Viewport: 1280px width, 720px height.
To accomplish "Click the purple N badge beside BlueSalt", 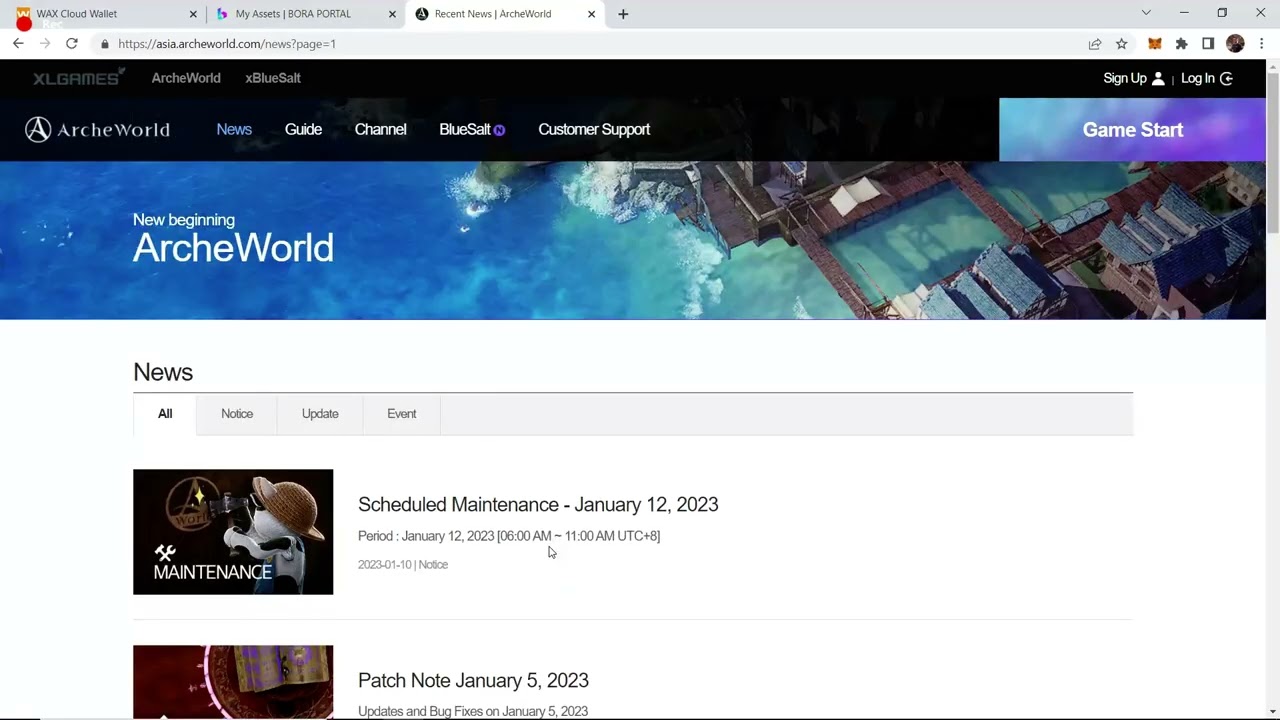I will 499,130.
